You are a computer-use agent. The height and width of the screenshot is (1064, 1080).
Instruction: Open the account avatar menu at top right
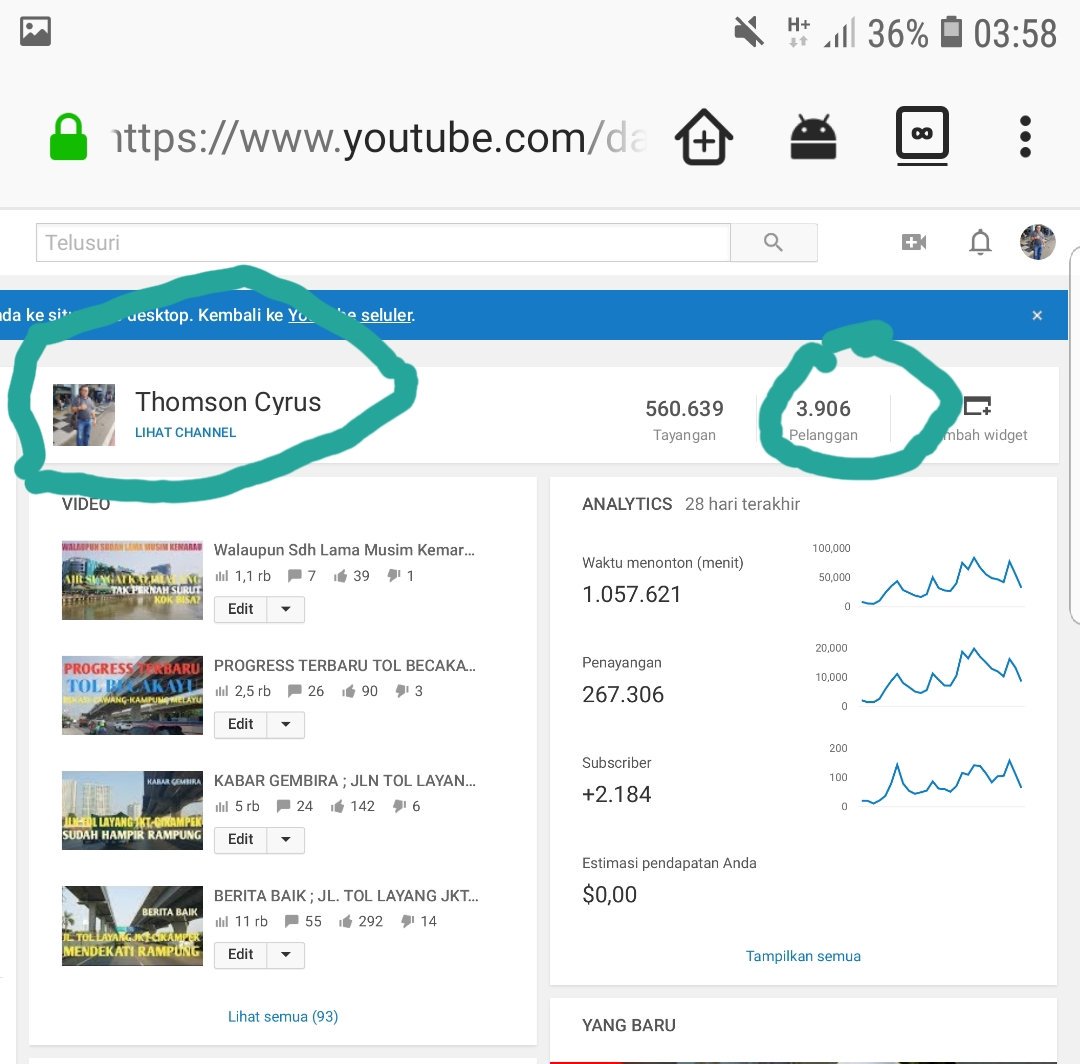click(1037, 242)
